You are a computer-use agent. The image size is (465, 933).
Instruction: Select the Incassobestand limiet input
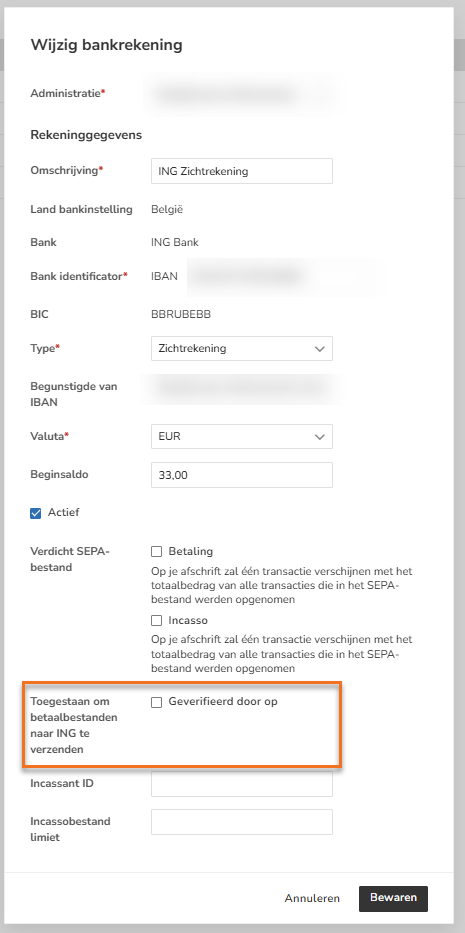[x=242, y=822]
